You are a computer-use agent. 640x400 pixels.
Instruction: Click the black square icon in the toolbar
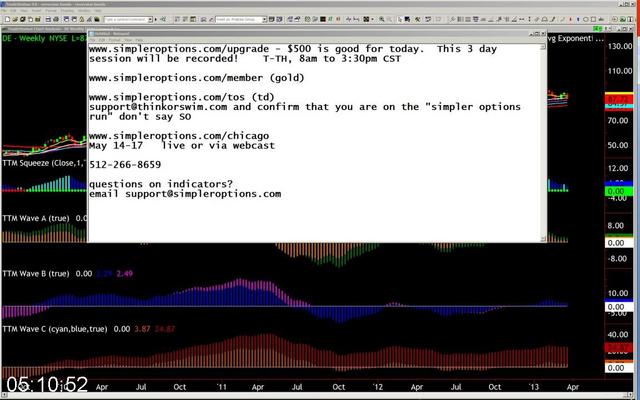tap(323, 19)
